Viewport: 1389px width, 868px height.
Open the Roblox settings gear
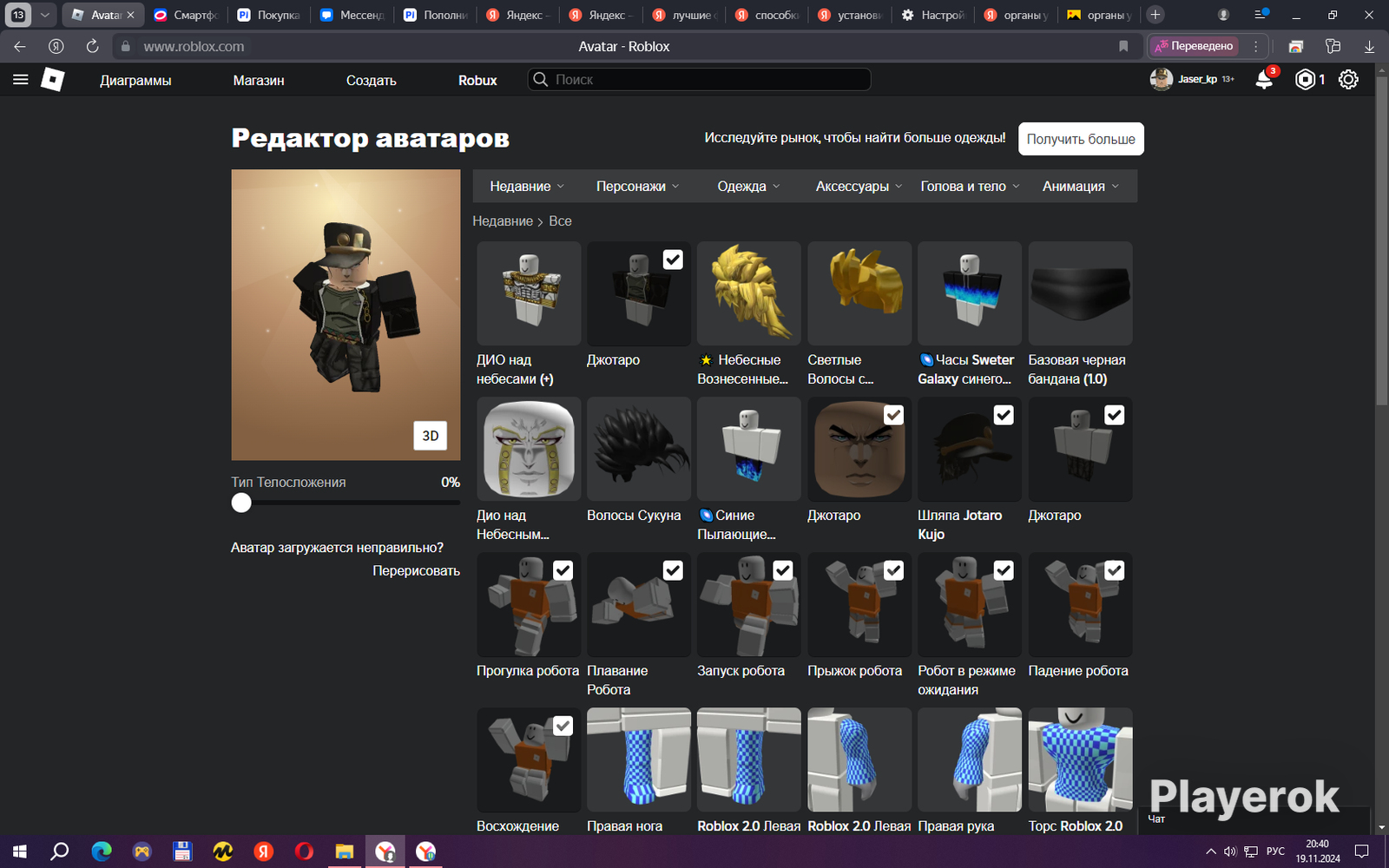1348,80
